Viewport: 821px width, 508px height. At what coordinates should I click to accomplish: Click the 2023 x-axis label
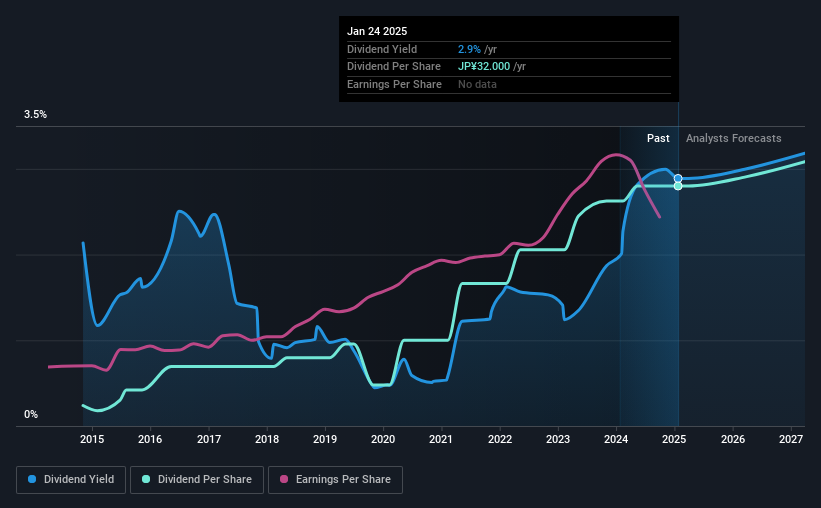click(558, 439)
